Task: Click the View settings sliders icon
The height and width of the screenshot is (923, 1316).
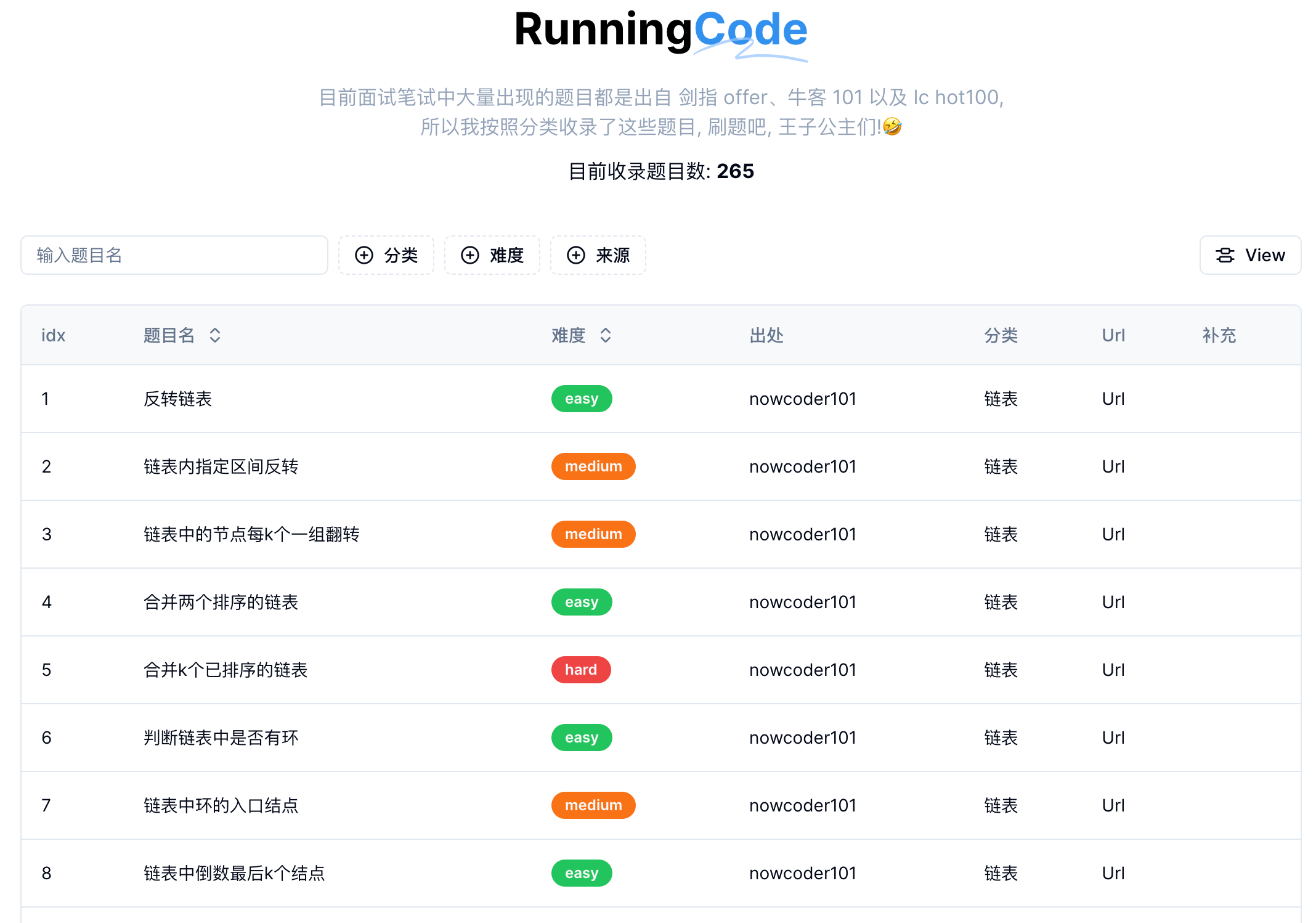Action: pos(1225,255)
